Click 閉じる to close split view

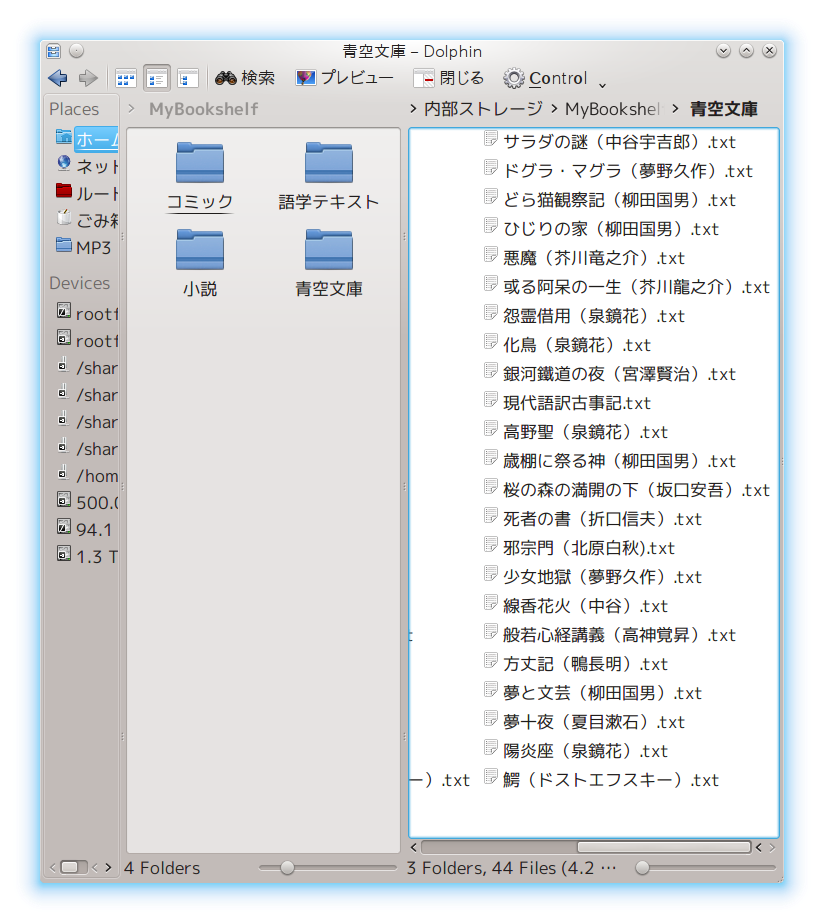(x=448, y=78)
